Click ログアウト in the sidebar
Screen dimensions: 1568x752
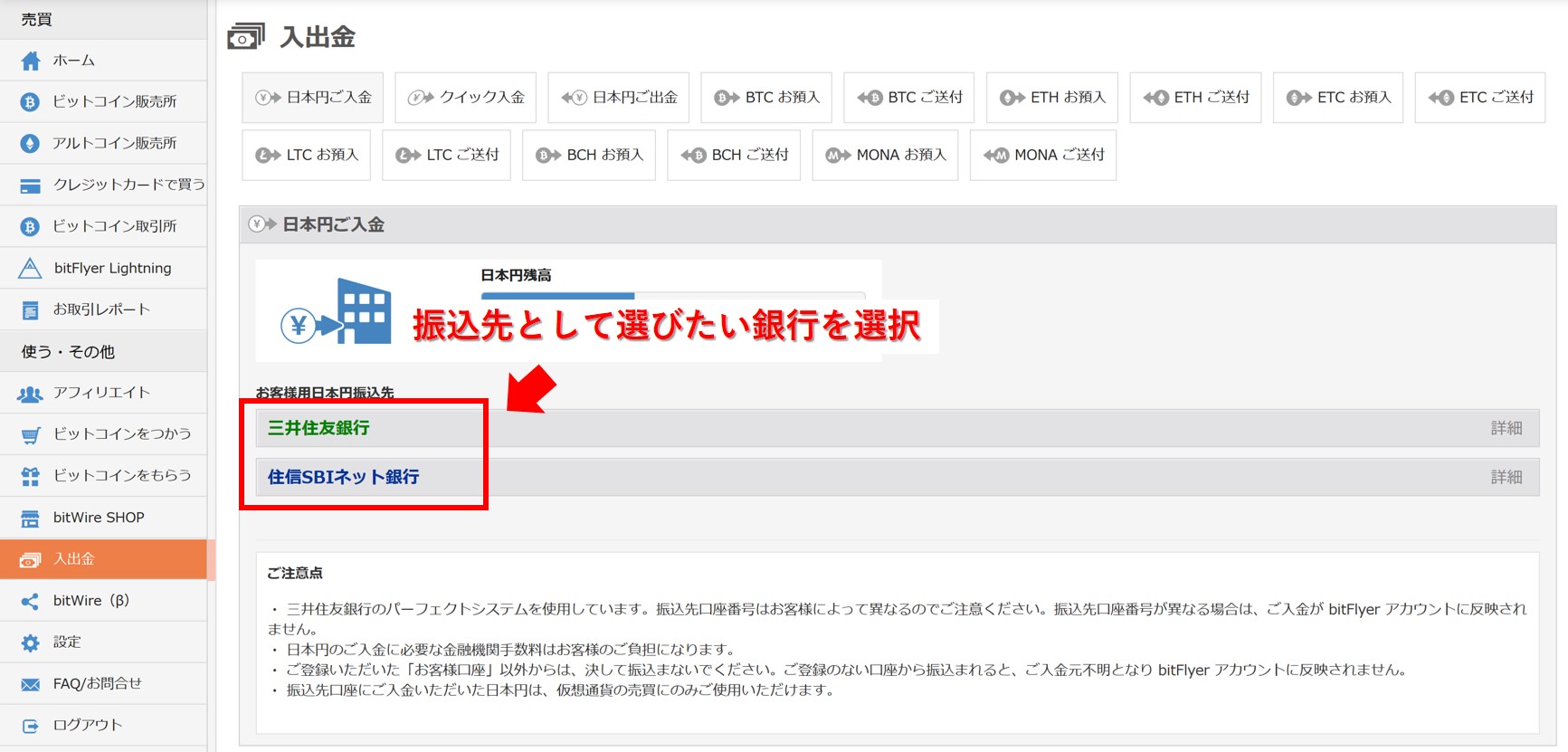[103, 726]
